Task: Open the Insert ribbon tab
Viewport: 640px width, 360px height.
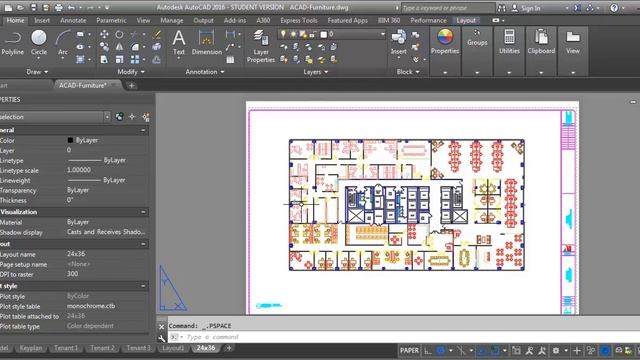Action: (x=42, y=20)
